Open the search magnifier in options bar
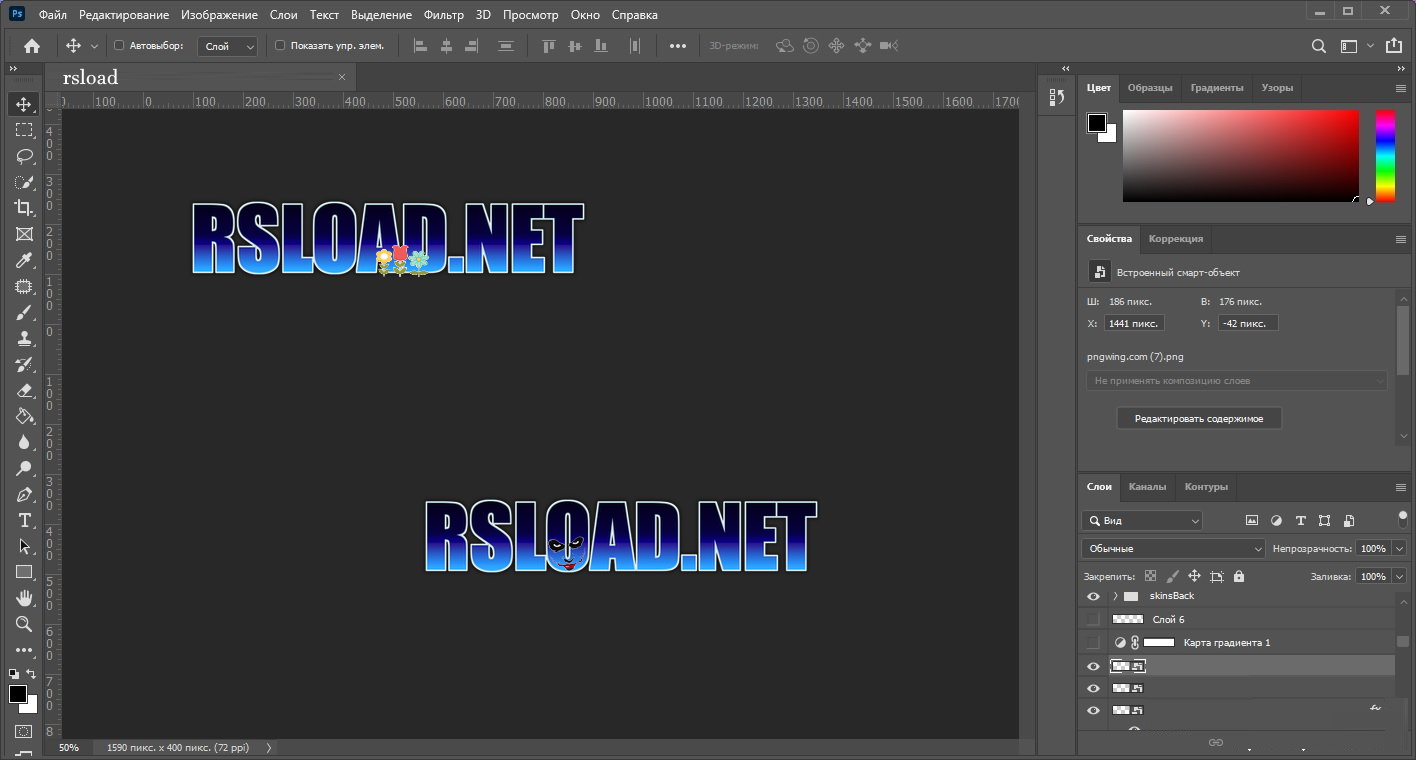The width and height of the screenshot is (1416, 760). pyautogui.click(x=1319, y=46)
